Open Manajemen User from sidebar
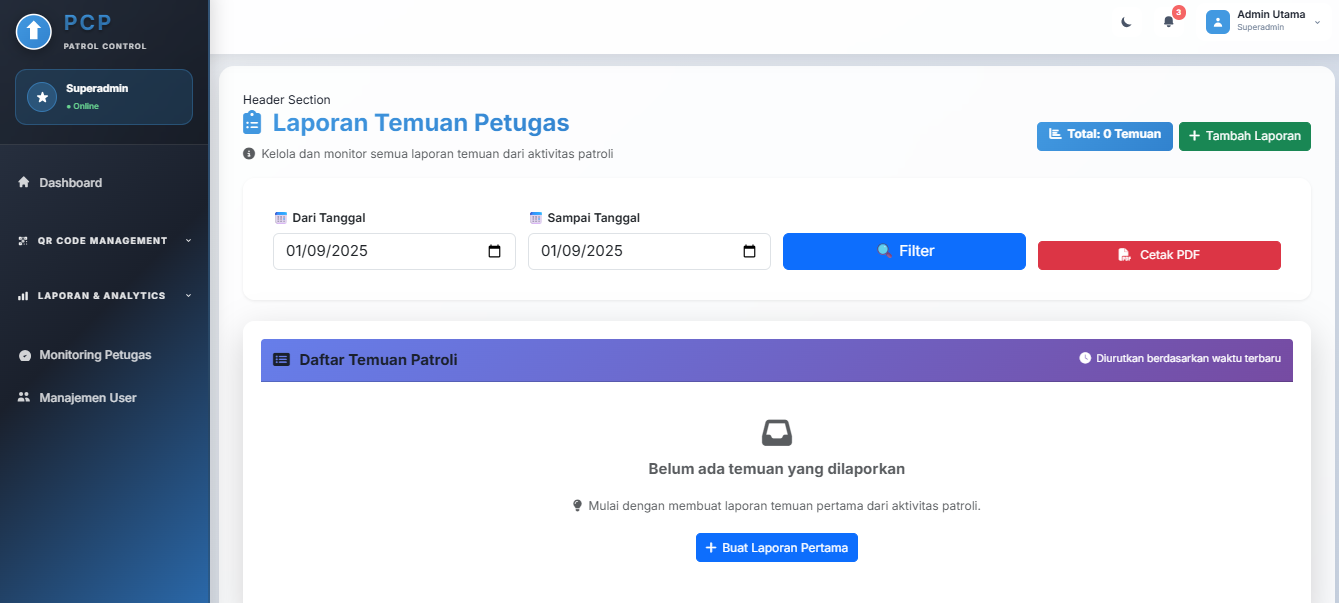This screenshot has width=1339, height=603. click(88, 398)
